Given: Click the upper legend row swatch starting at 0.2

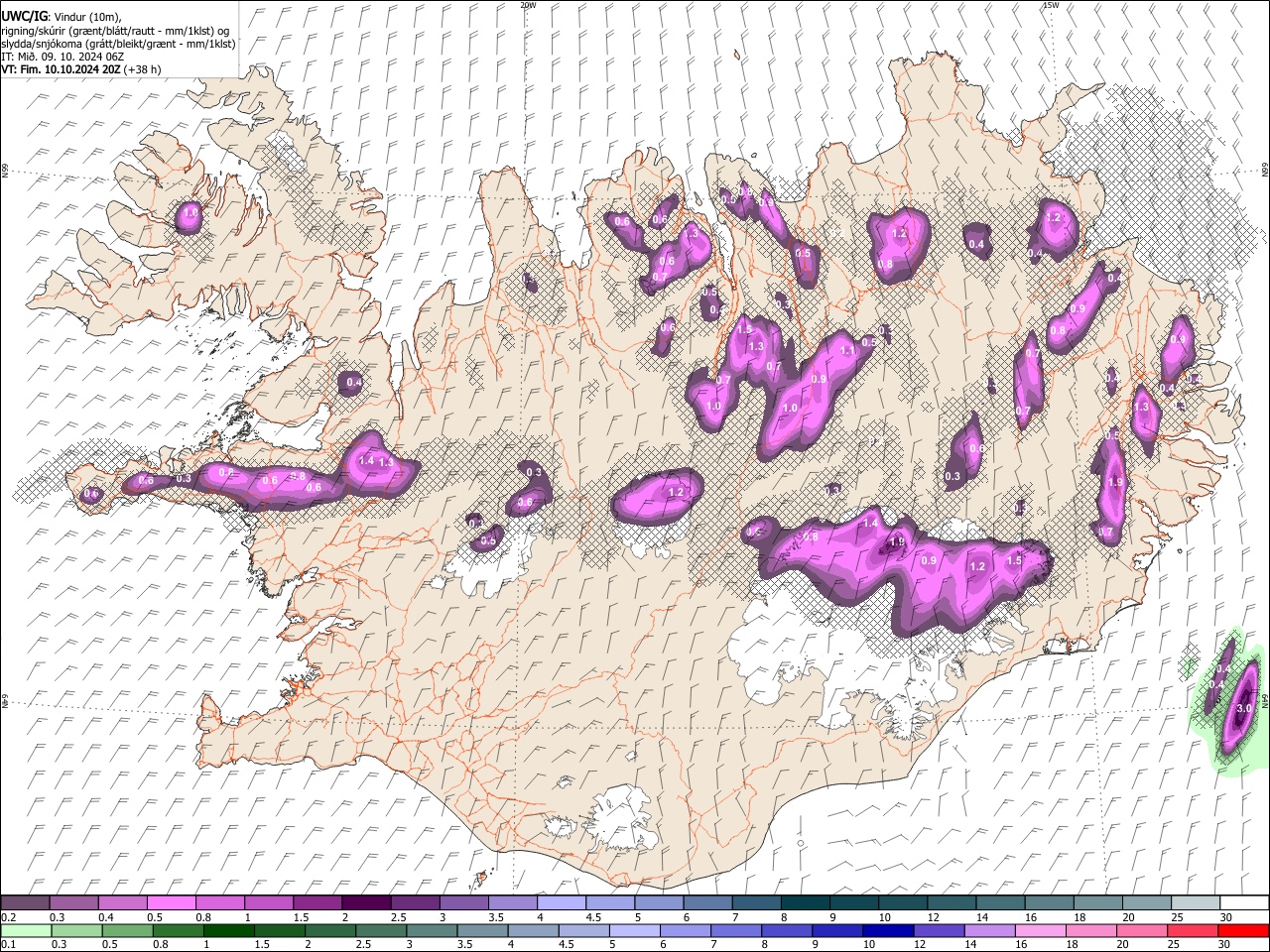Looking at the screenshot, I should tap(26, 903).
